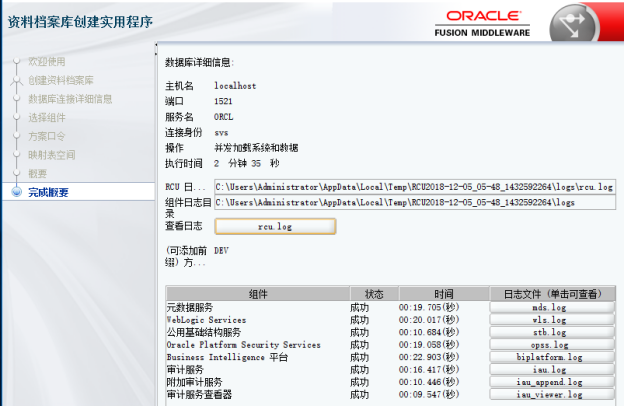Screen dimensions: 624x406
Task: Click the time 00:19.705(秒)
Action: tap(429, 307)
